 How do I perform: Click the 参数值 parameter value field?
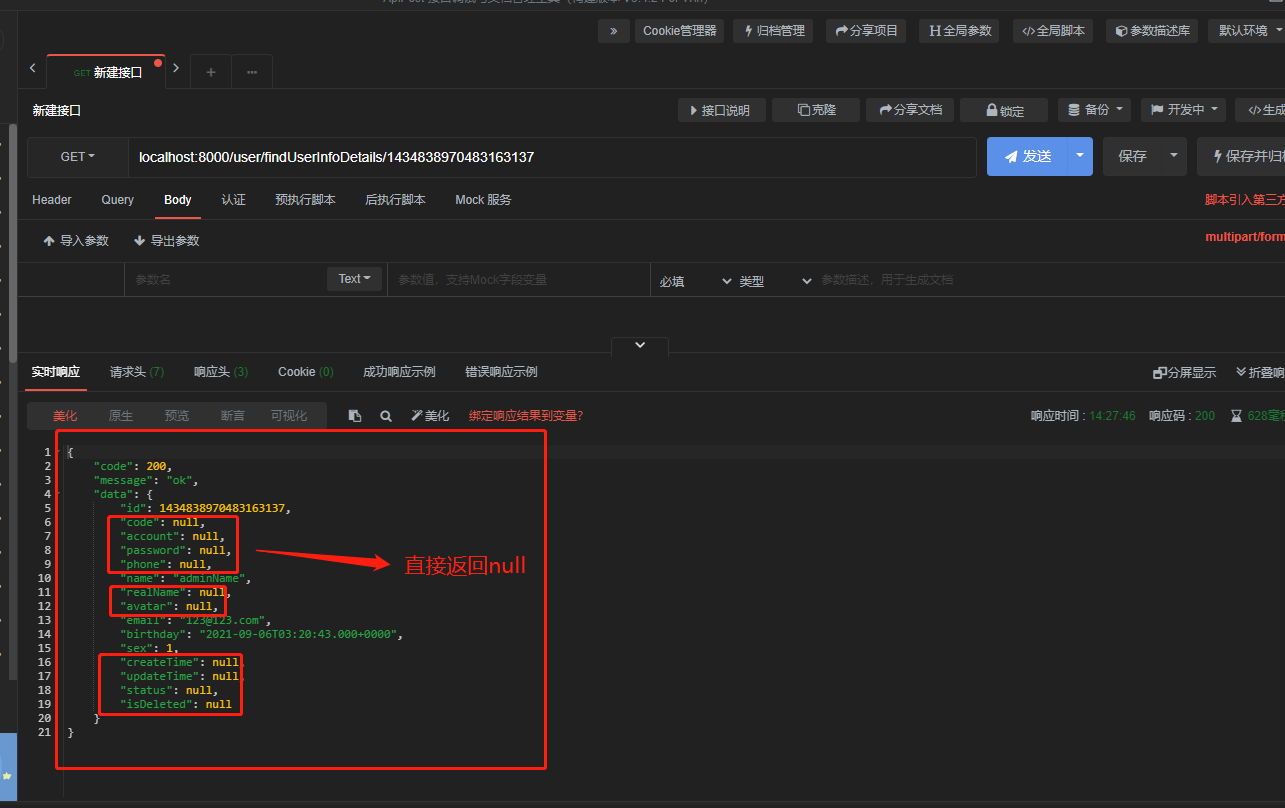(518, 280)
